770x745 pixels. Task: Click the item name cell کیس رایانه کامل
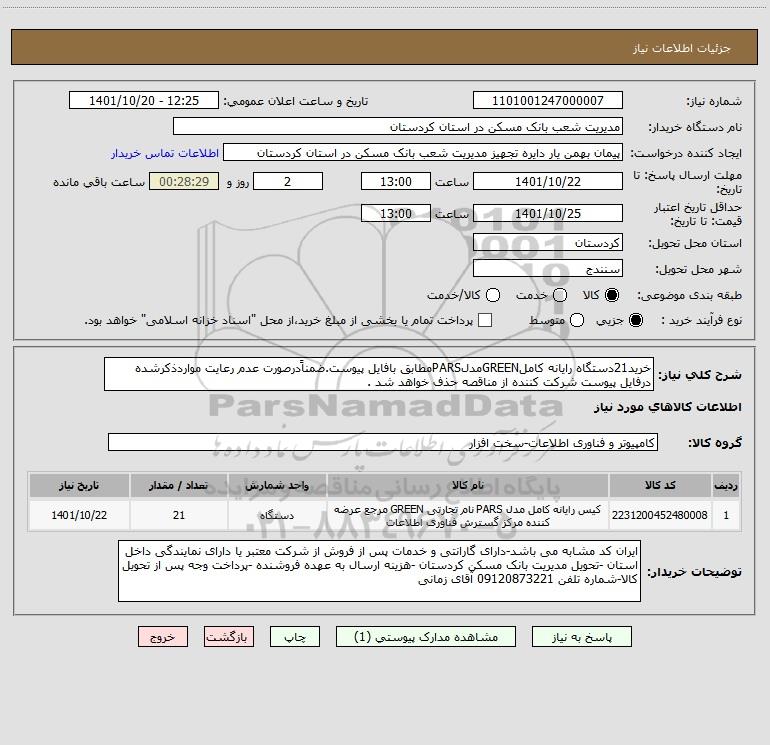468,515
